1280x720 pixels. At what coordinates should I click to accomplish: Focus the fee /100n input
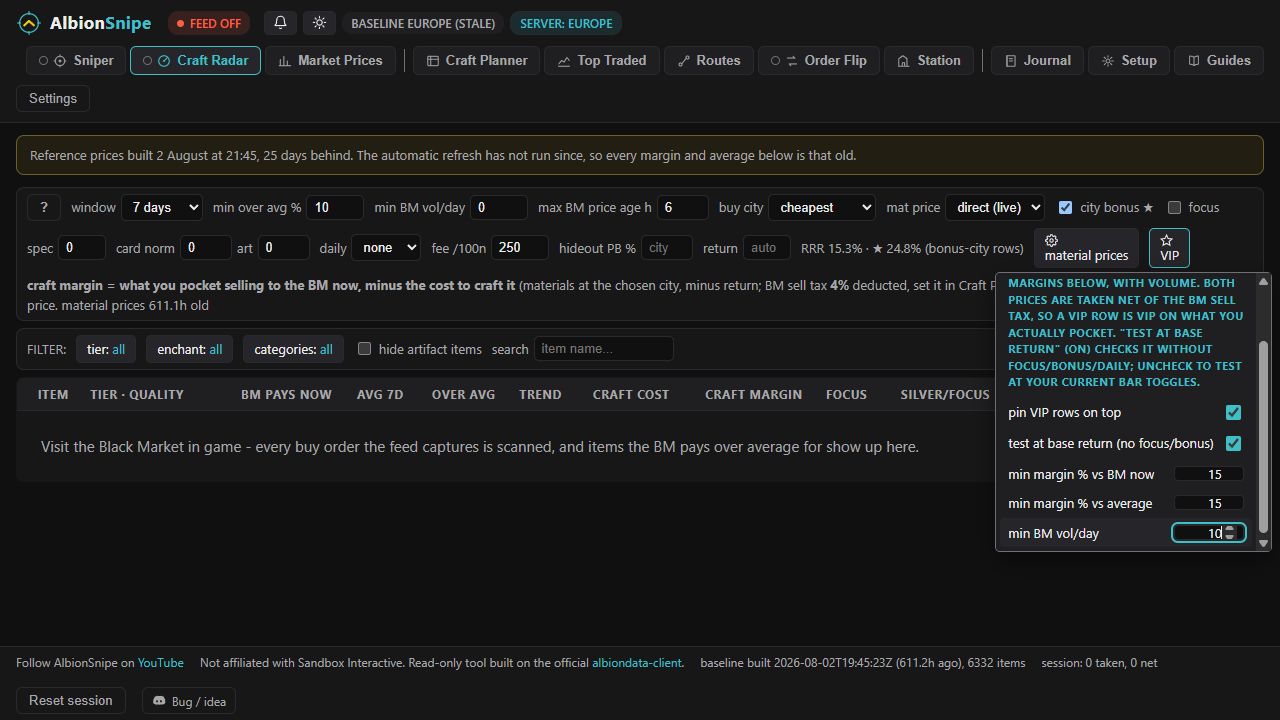[x=520, y=247]
